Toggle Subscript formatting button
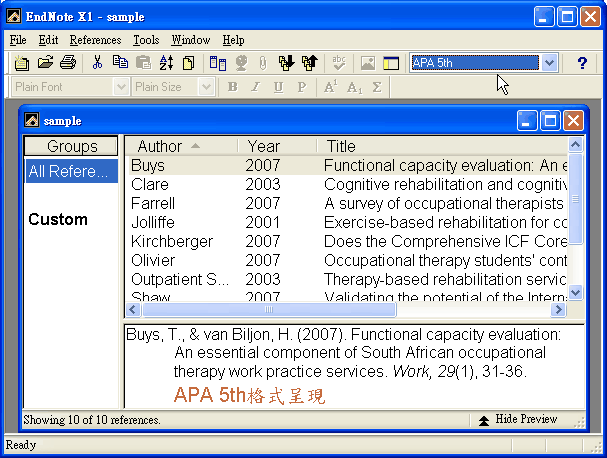The height and width of the screenshot is (458, 607). point(354,87)
